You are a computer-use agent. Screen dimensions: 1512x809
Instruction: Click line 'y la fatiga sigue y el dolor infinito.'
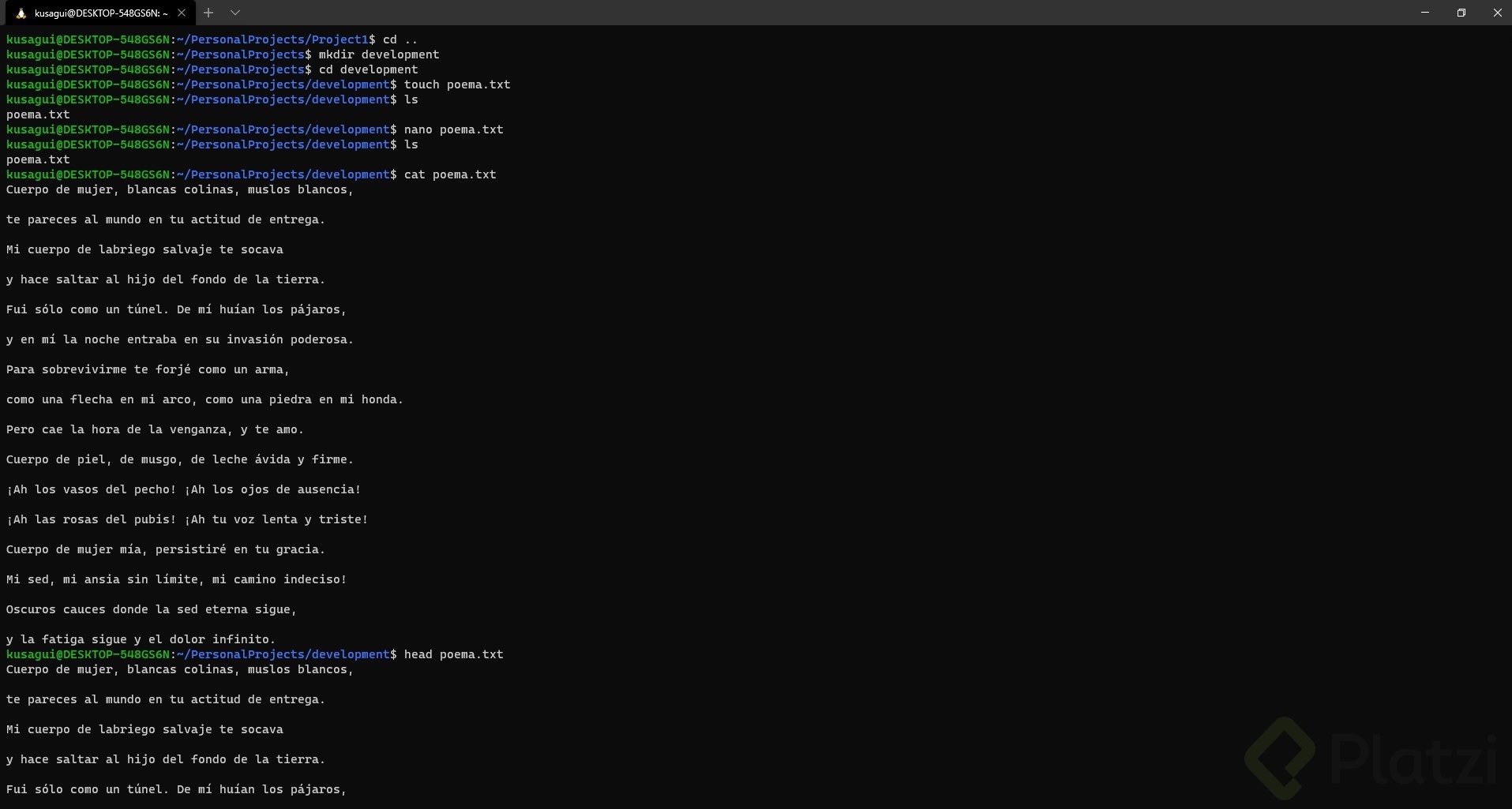(x=141, y=639)
